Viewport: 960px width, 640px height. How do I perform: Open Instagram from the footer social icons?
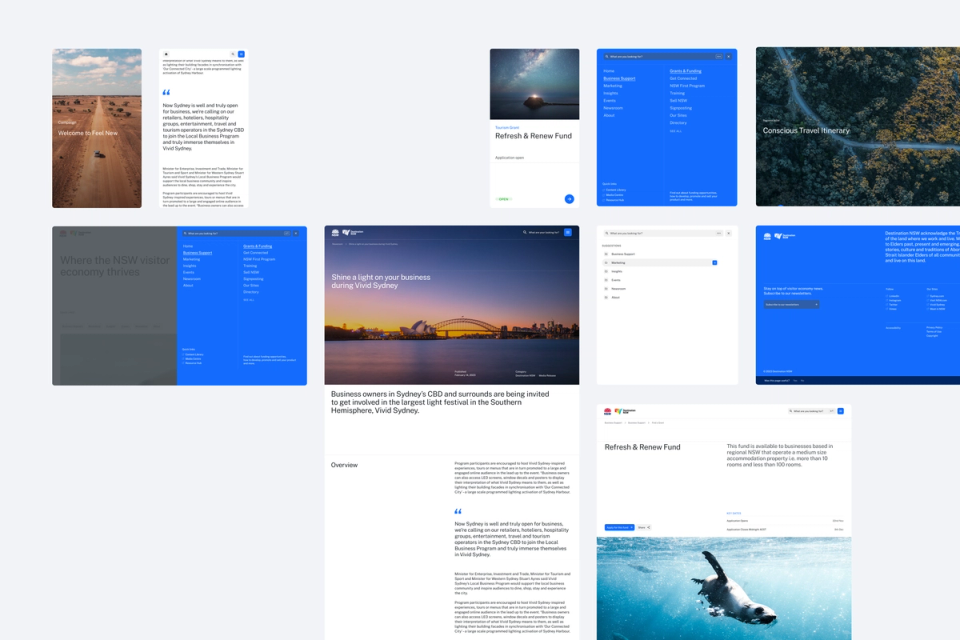(892, 300)
